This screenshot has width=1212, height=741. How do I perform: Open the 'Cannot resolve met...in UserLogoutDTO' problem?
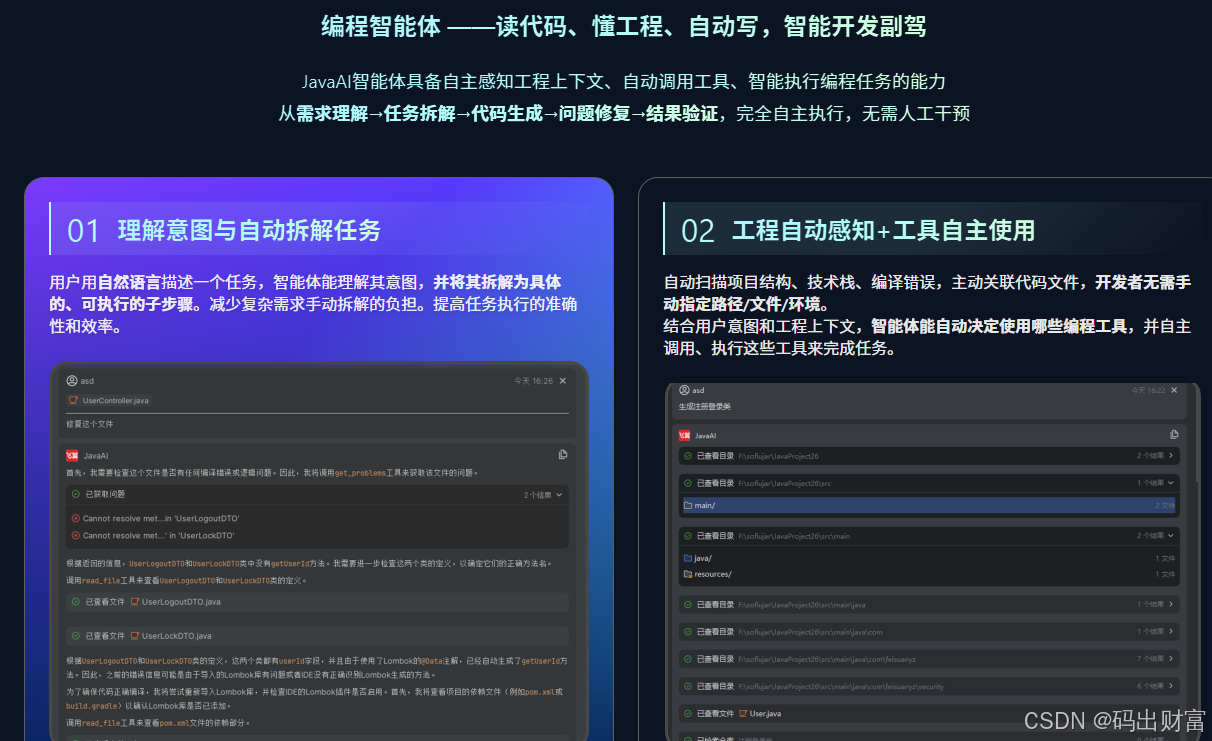(161, 518)
